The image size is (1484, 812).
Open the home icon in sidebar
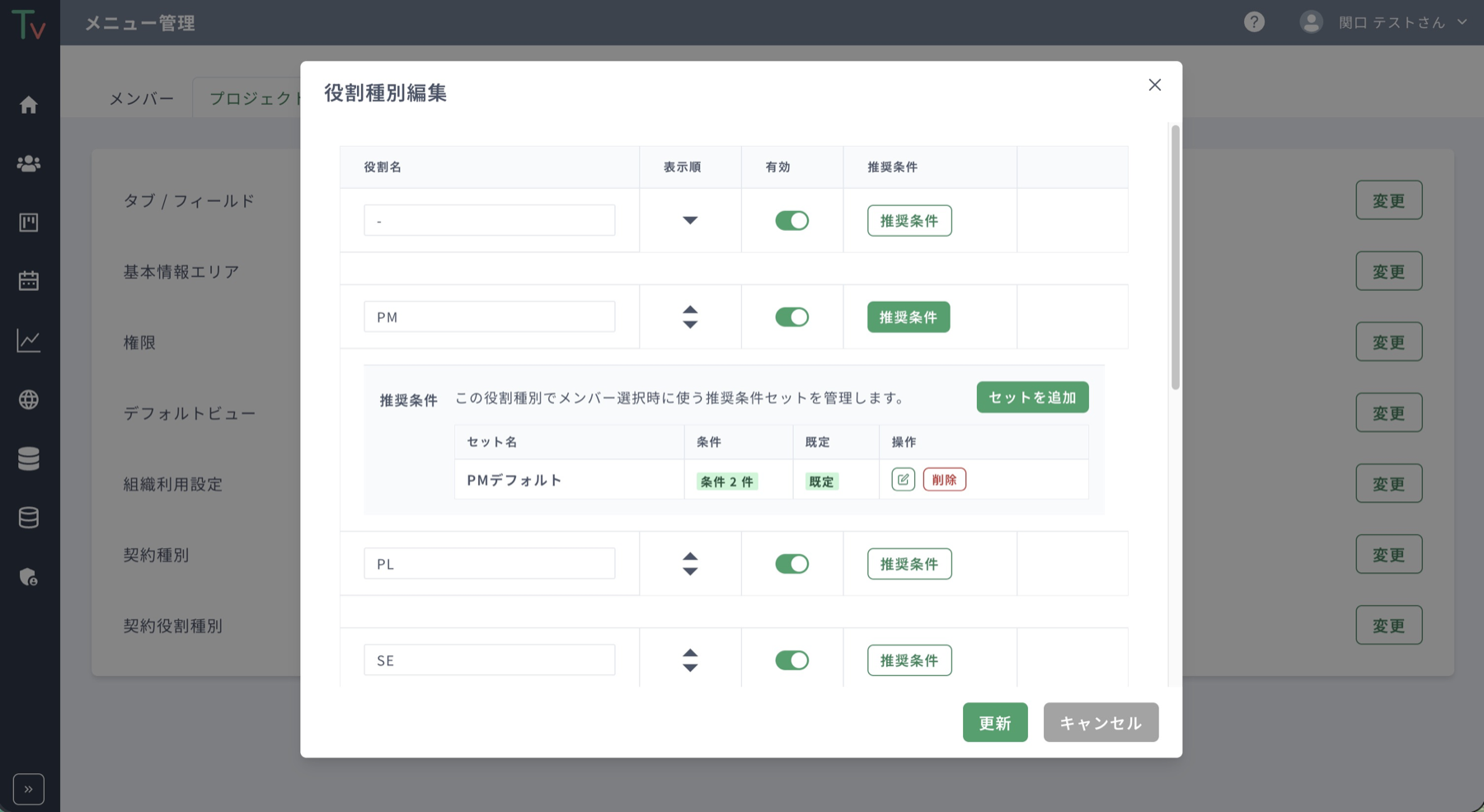point(29,105)
